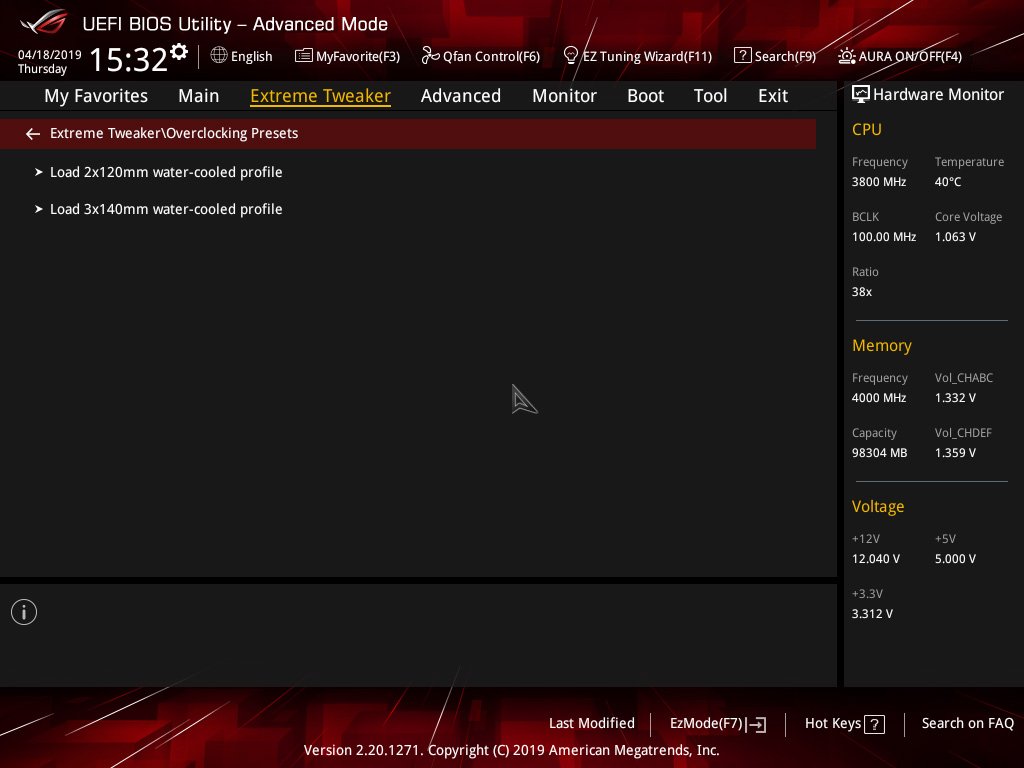
Task: Click the info circle icon
Action: tap(24, 612)
